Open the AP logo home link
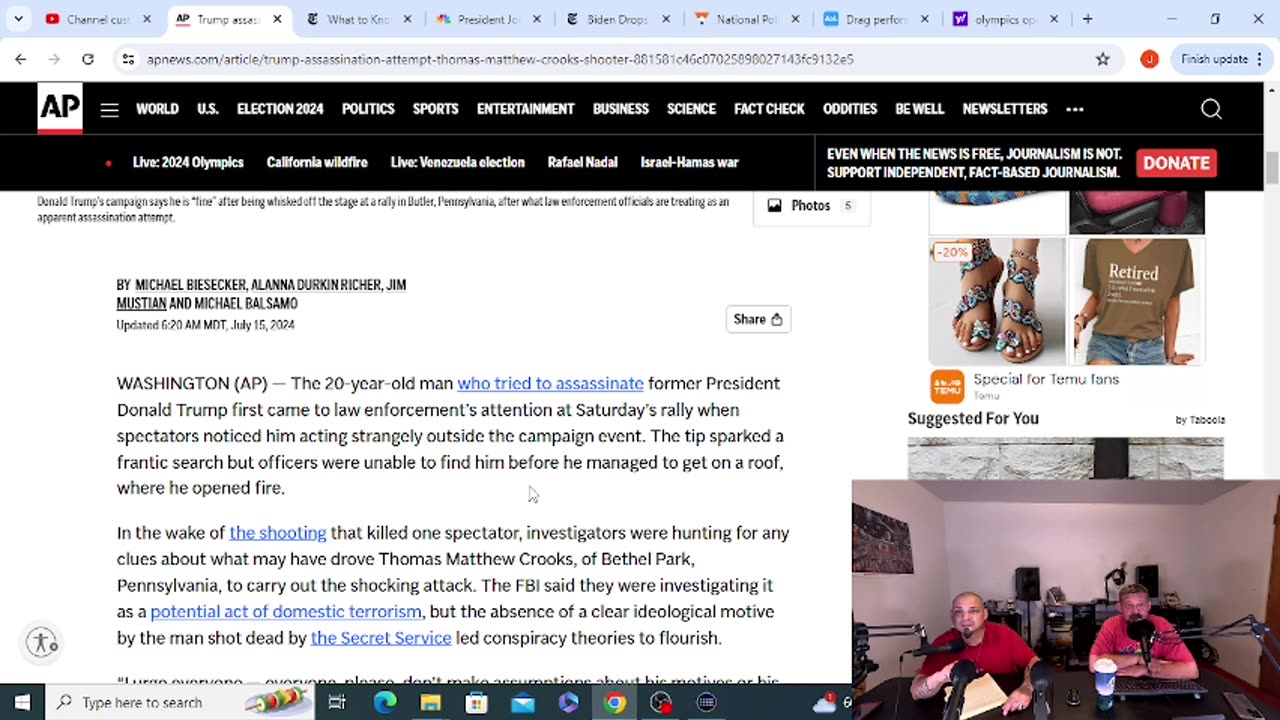1280x720 pixels. pyautogui.click(x=60, y=108)
